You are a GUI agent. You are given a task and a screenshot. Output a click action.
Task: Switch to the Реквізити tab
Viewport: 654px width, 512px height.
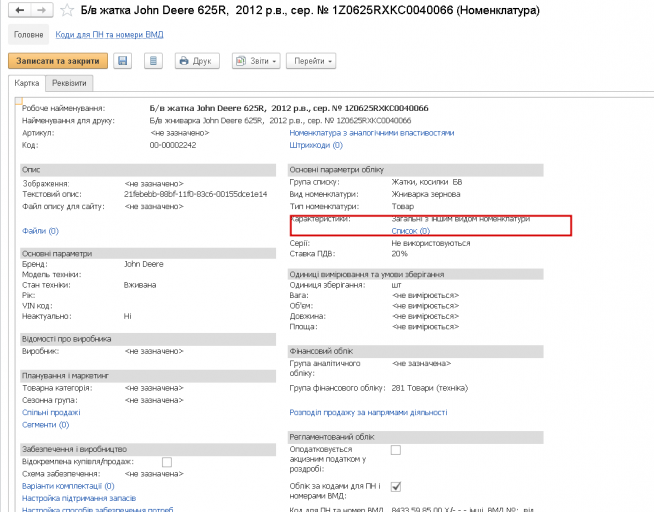pyautogui.click(x=69, y=83)
